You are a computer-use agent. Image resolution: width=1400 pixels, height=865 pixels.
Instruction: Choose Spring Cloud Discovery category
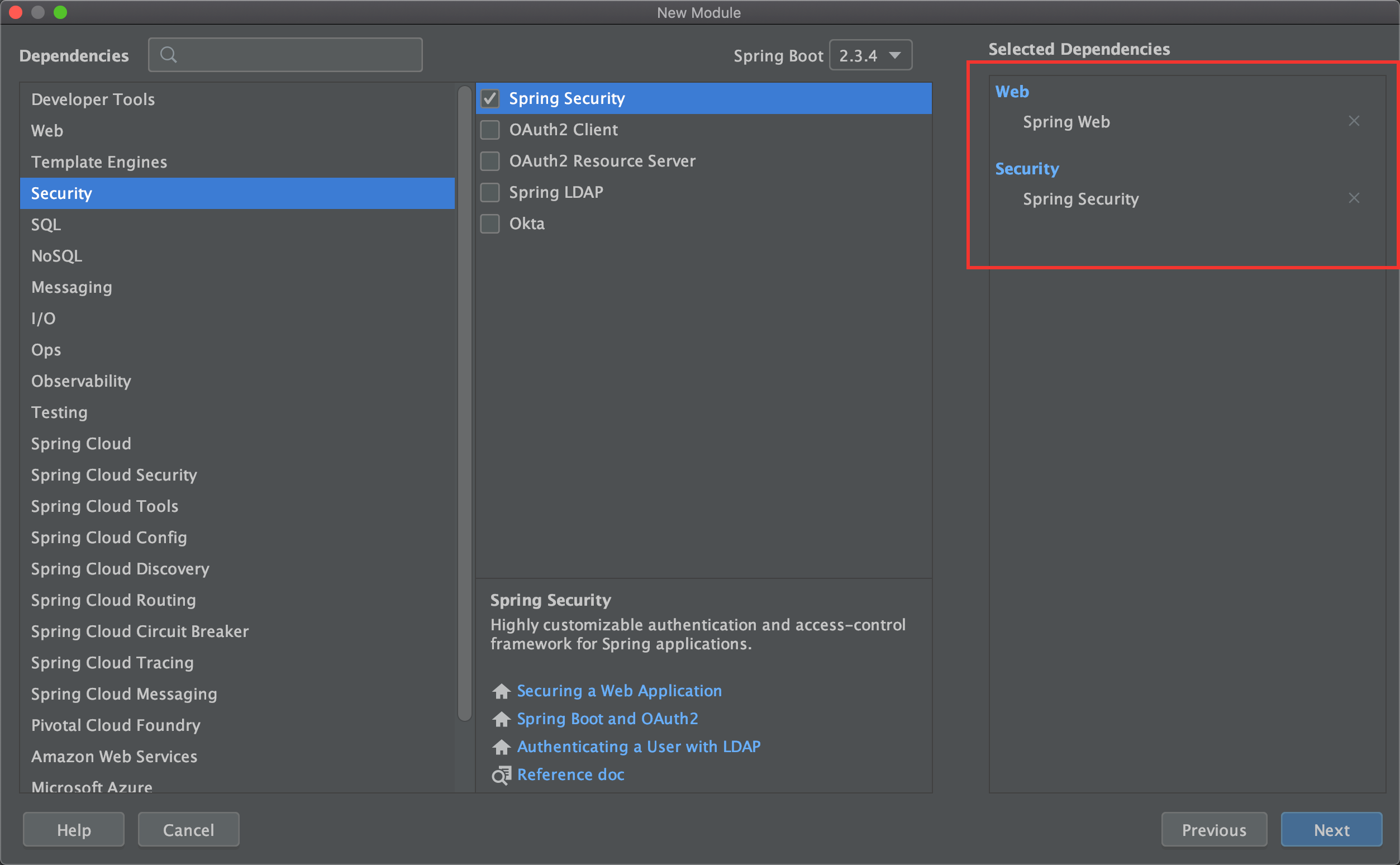(120, 569)
